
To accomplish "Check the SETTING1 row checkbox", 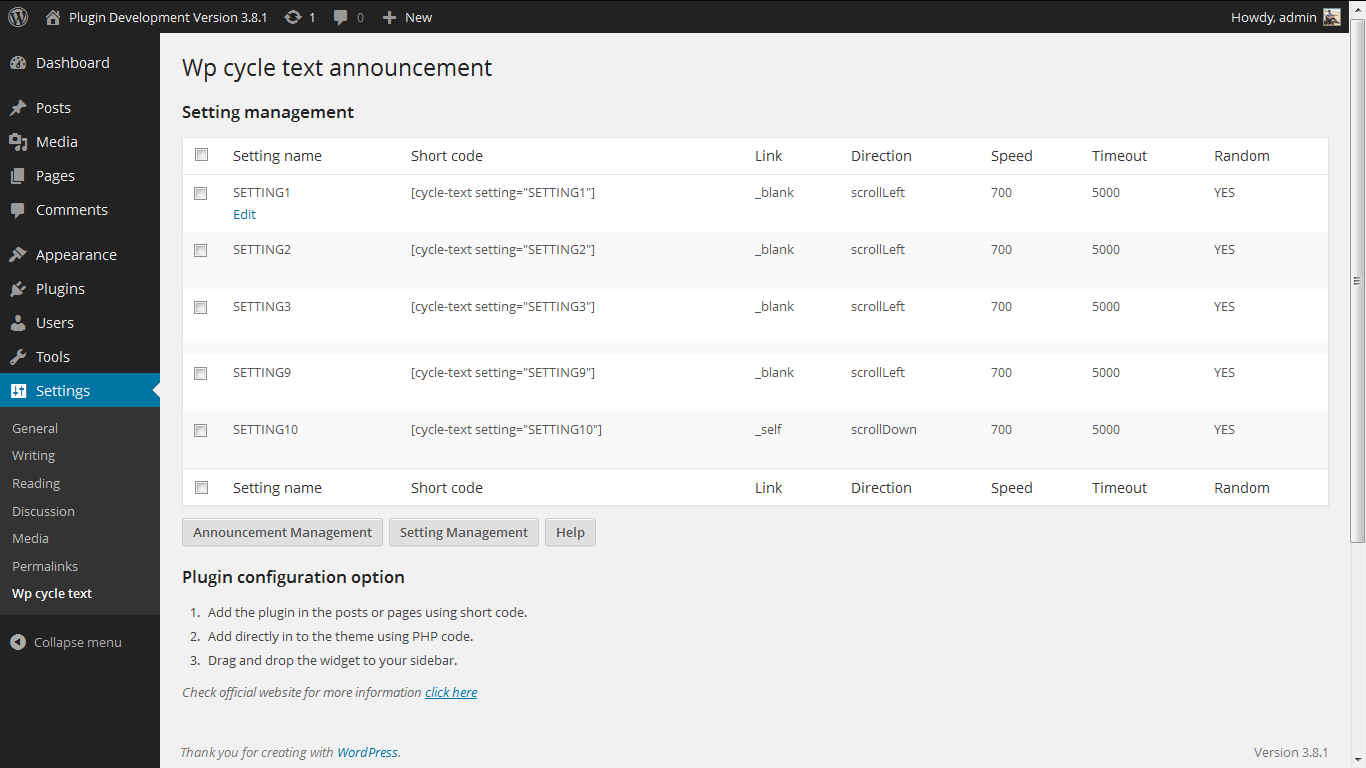I will [x=201, y=193].
